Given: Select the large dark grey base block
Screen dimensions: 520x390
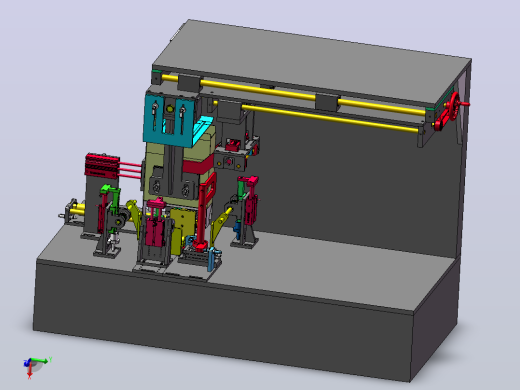Looking at the screenshot, I should [x=223, y=317].
